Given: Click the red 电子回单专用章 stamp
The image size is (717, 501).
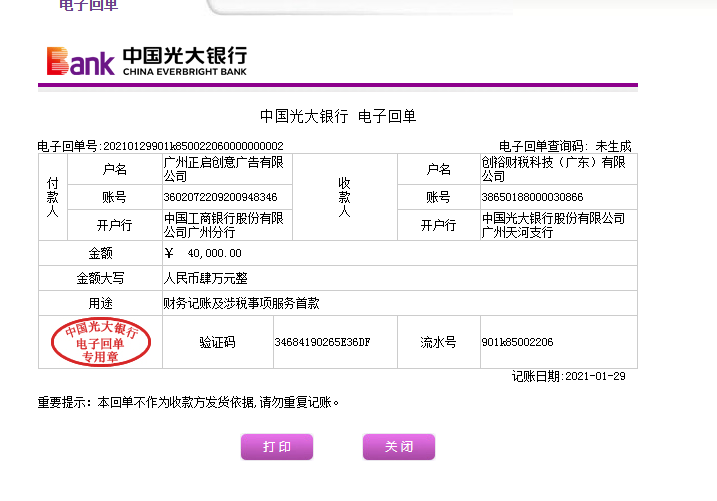Looking at the screenshot, I should (101, 341).
